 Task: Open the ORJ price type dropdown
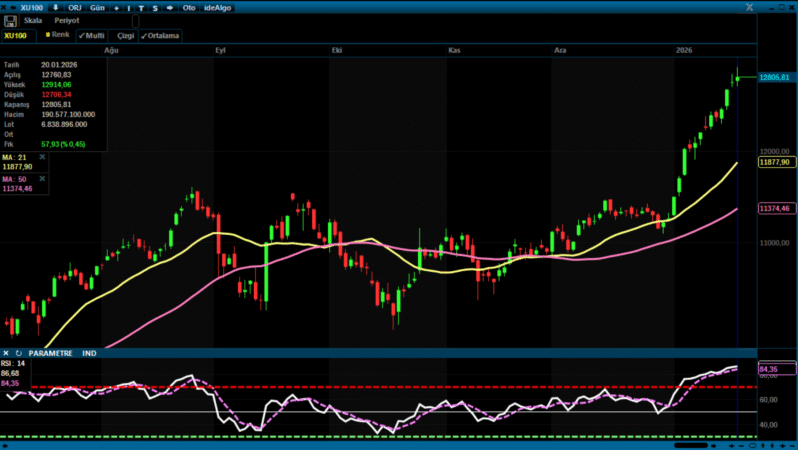(x=74, y=7)
